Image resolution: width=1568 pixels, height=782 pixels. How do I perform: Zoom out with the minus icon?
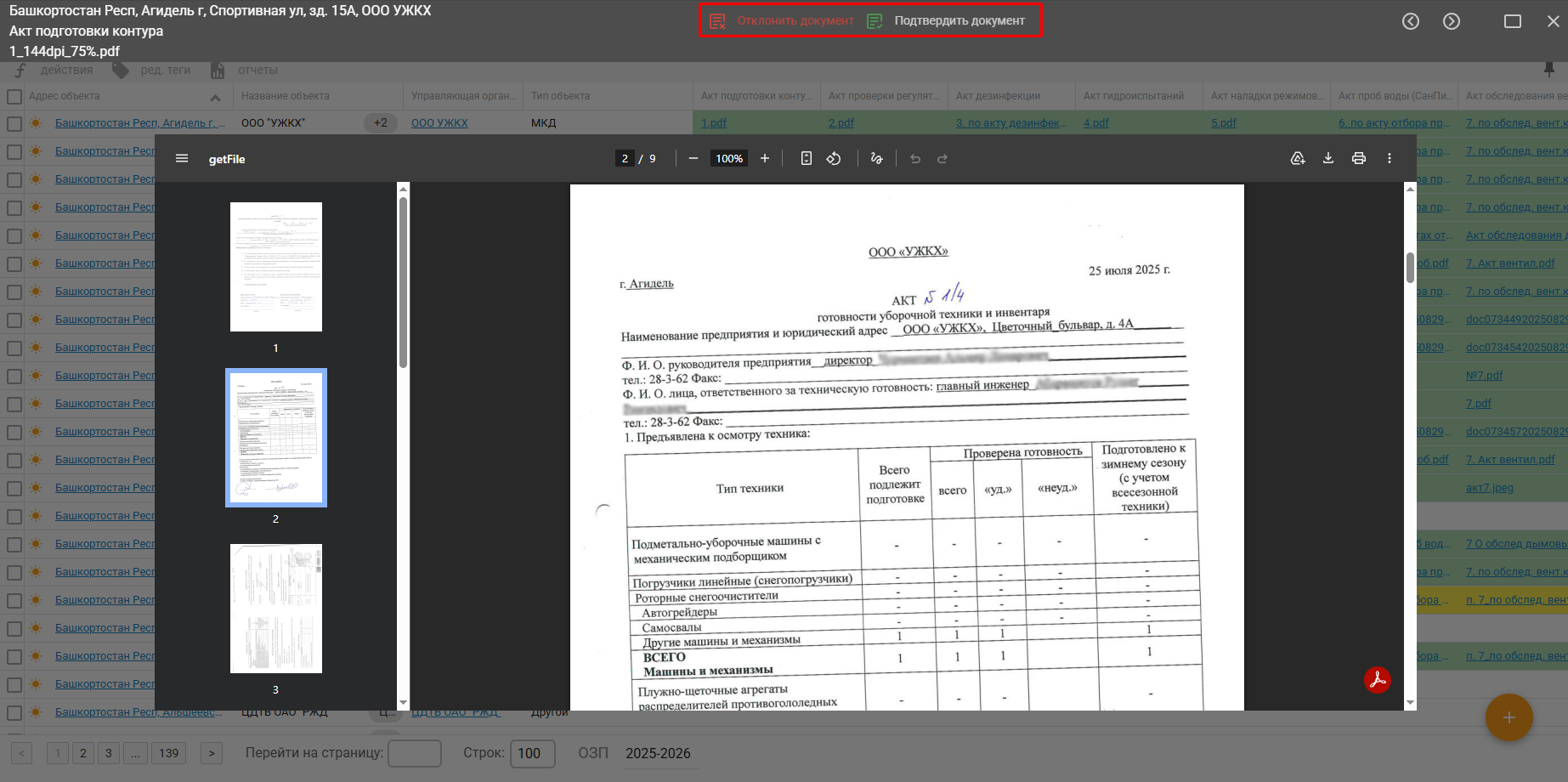coord(693,158)
